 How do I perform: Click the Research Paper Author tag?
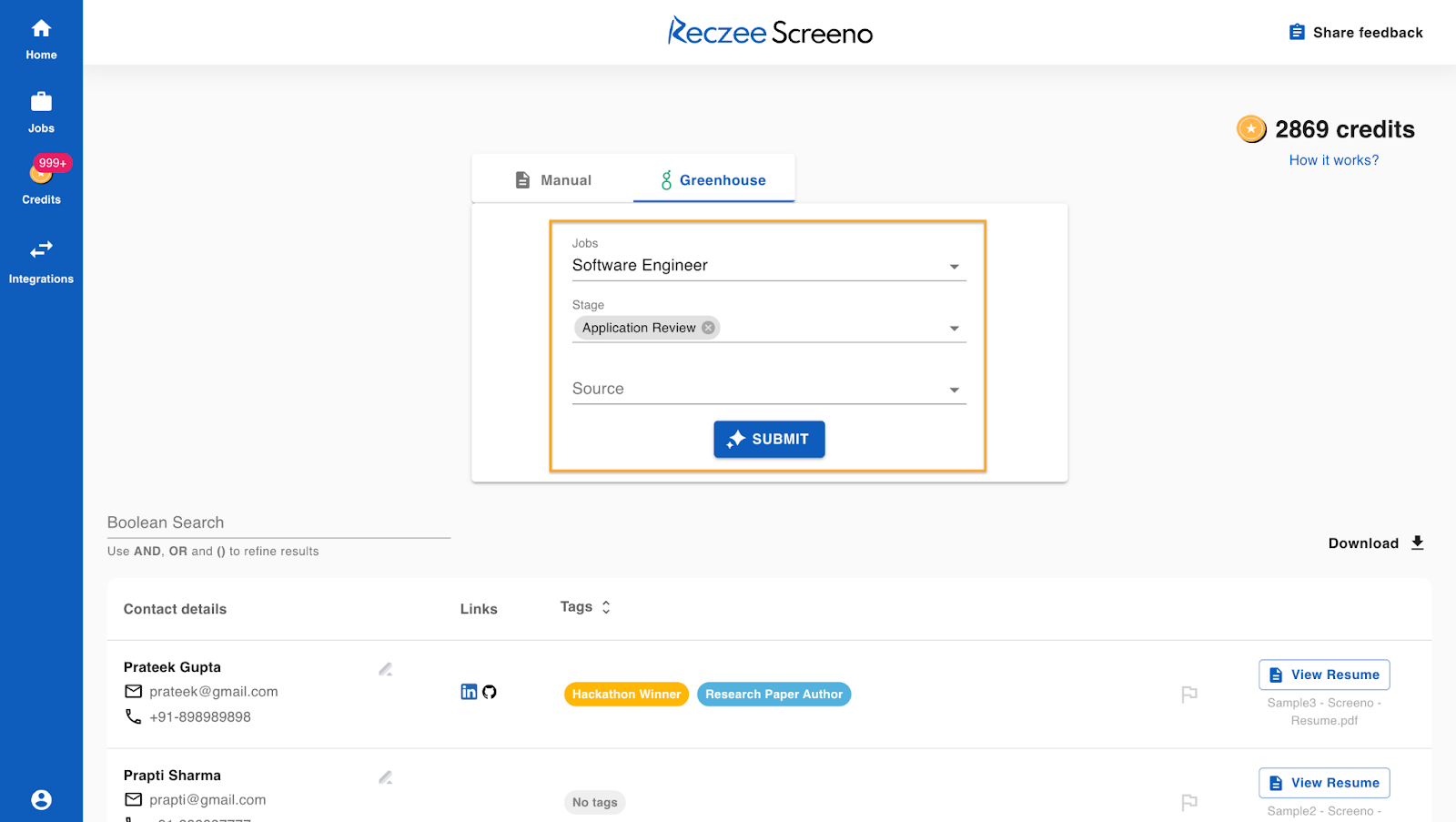pyautogui.click(x=773, y=695)
